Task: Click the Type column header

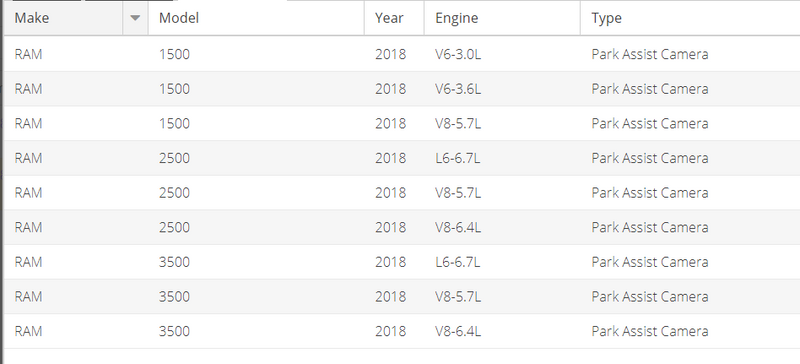Action: (x=690, y=18)
